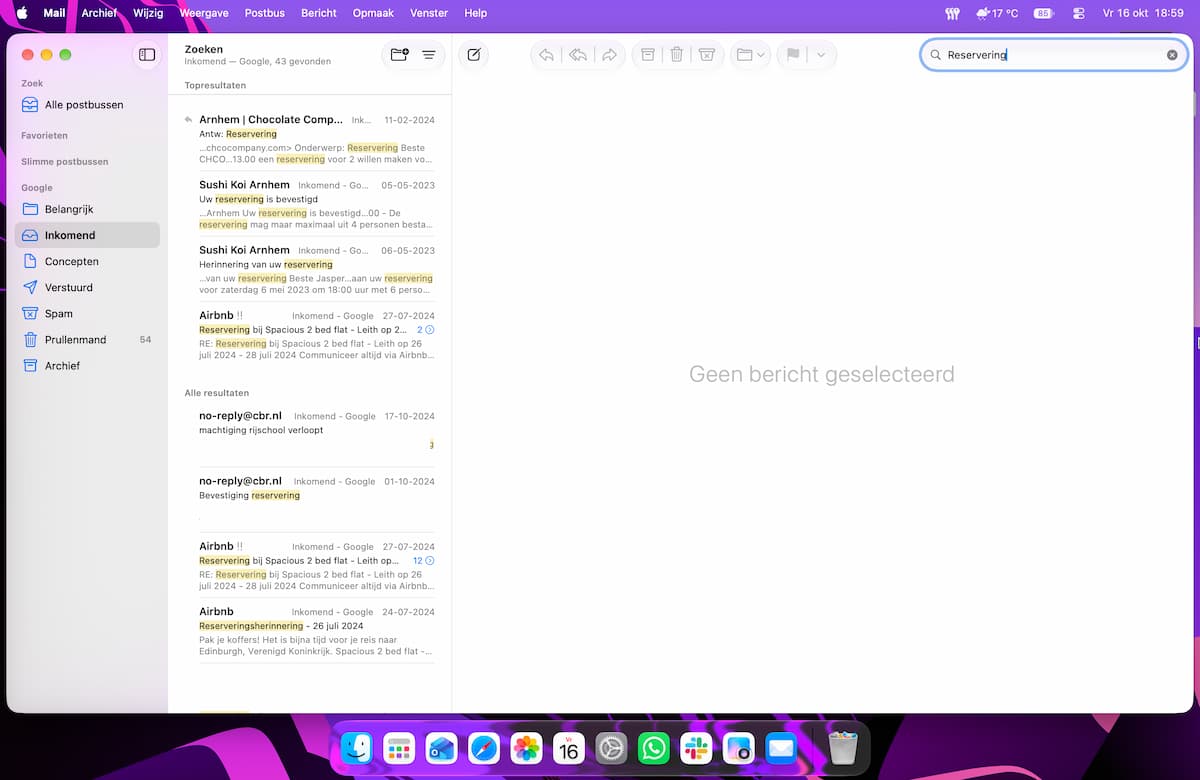The image size is (1200, 780).
Task: Open the Bericht menu
Action: pyautogui.click(x=319, y=13)
